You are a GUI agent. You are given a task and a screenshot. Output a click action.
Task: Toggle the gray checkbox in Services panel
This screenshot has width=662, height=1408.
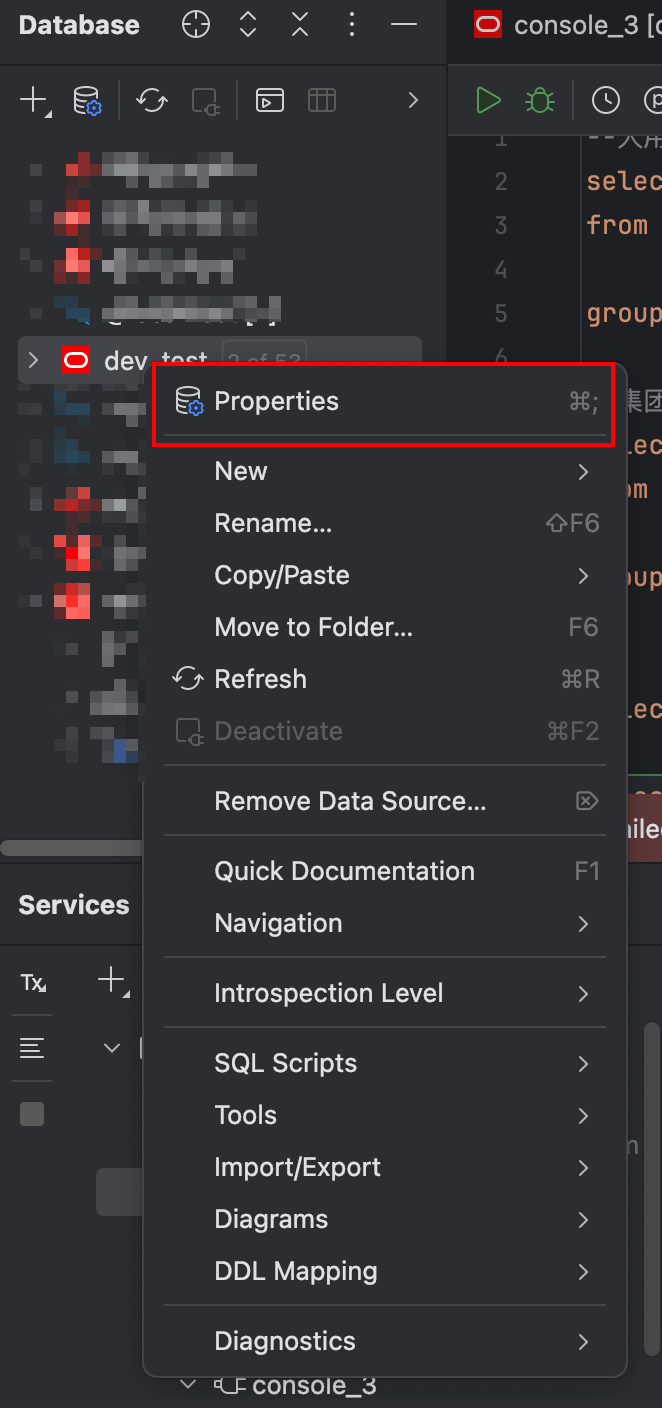(x=32, y=1114)
